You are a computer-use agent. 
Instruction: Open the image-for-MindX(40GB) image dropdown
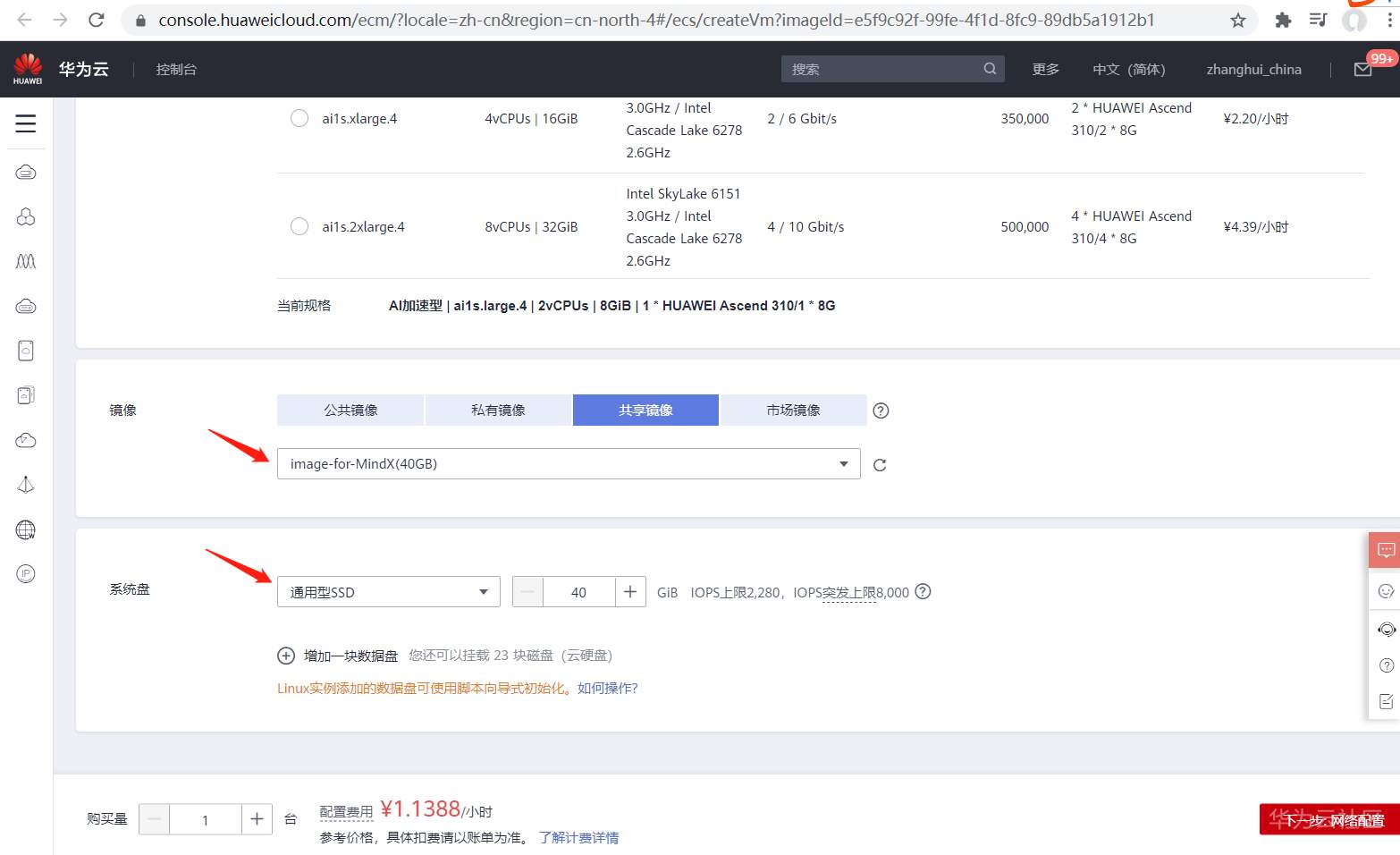tap(569, 464)
